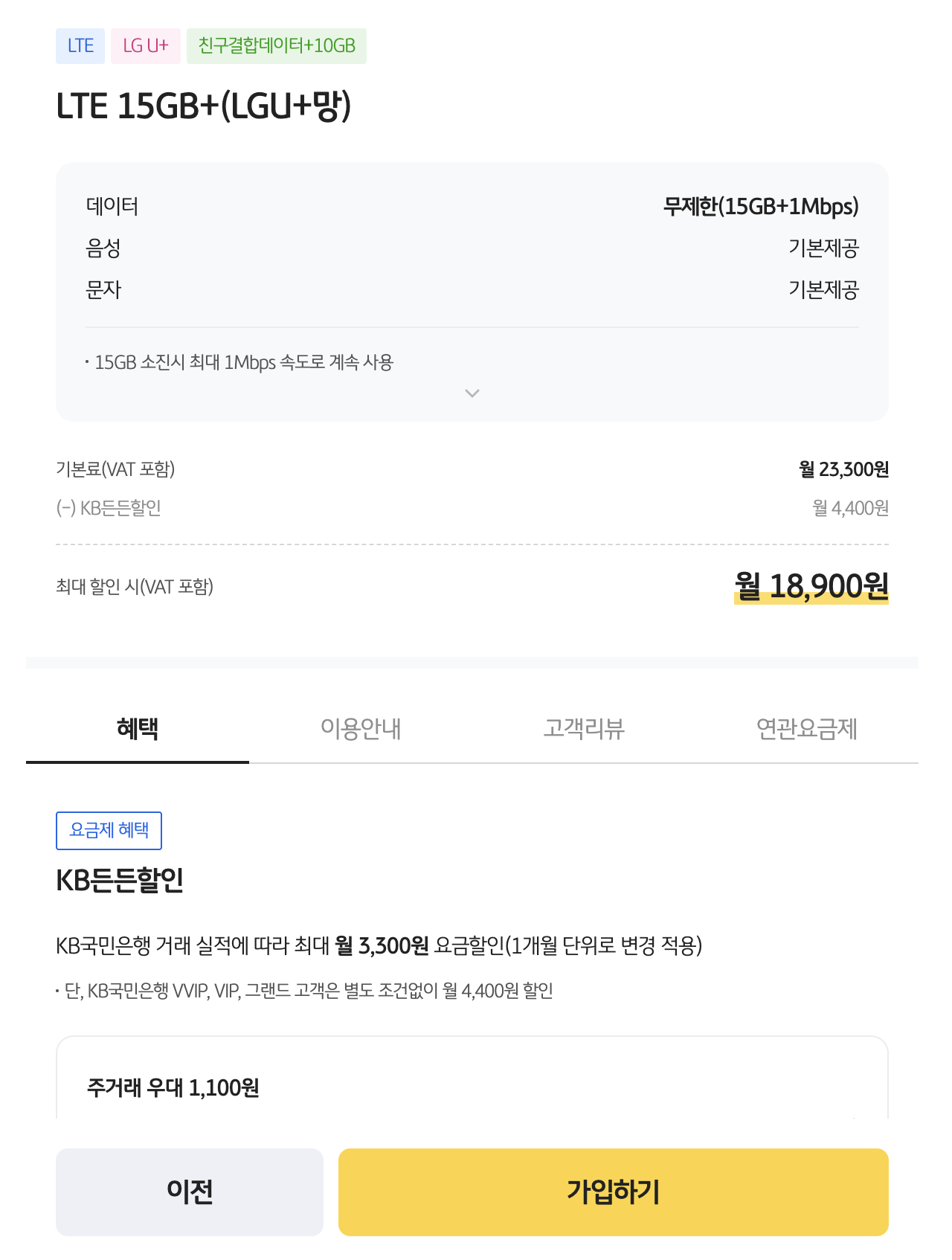Click the blue LTE tag
The width and height of the screenshot is (952, 1260).
point(80,46)
